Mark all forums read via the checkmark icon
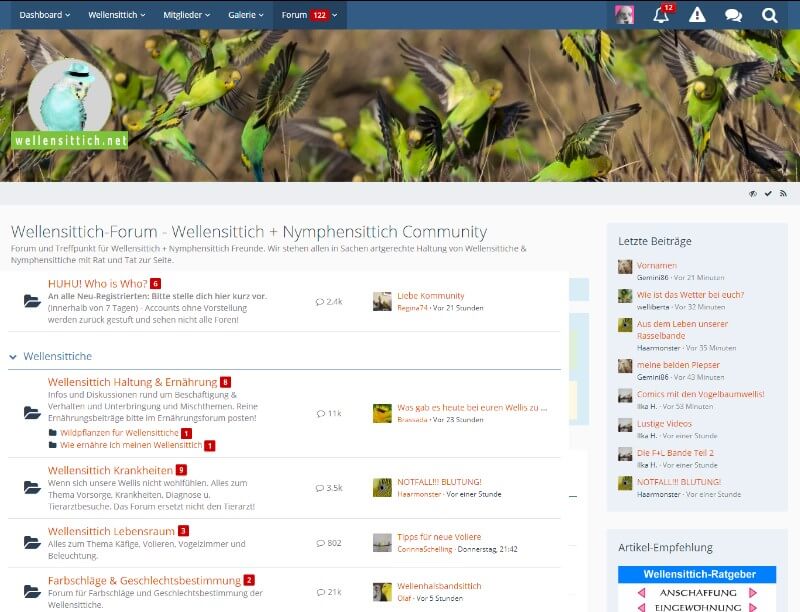This screenshot has height=612, width=800. pyautogui.click(x=768, y=193)
